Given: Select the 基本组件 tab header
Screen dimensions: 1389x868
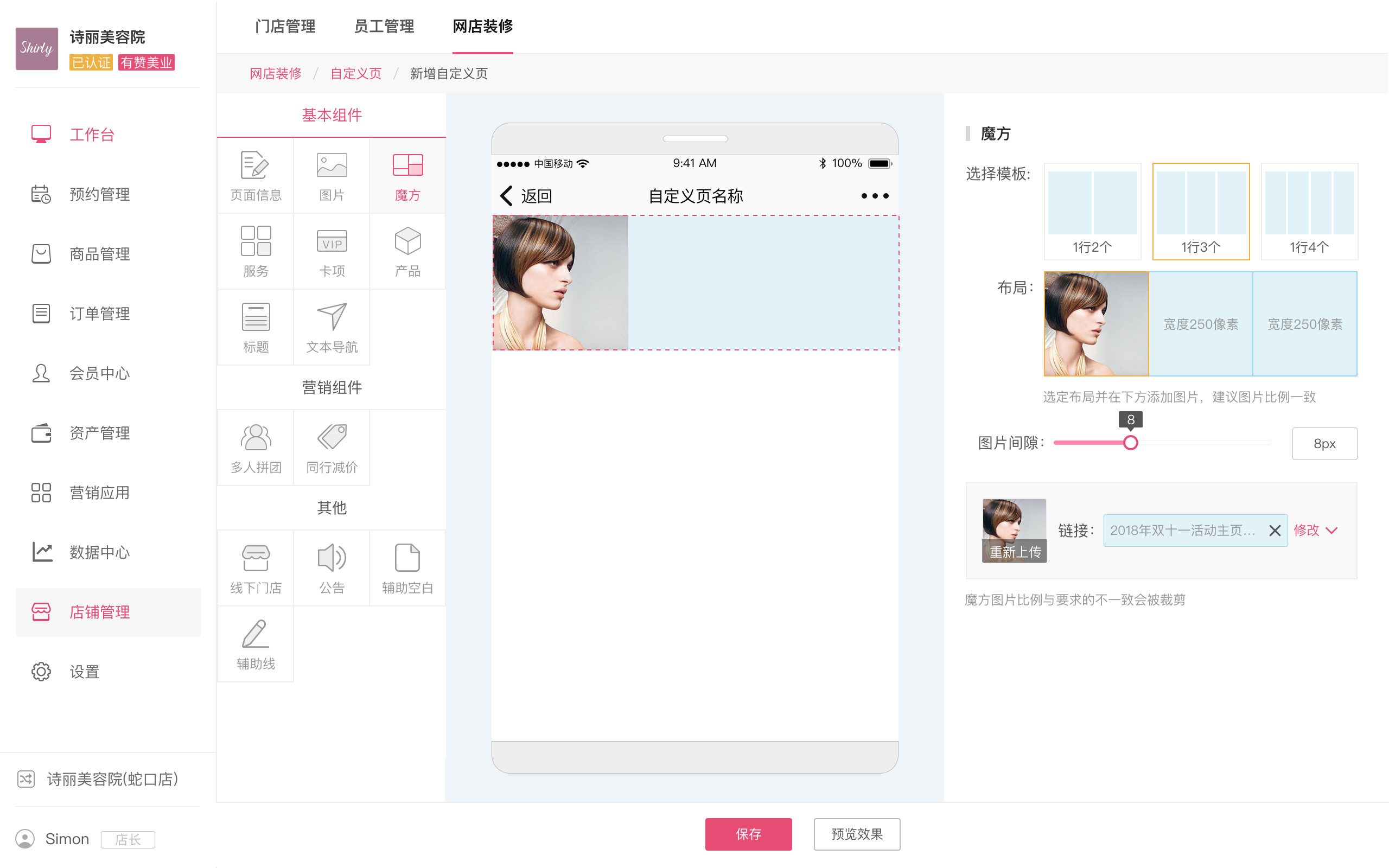Looking at the screenshot, I should (332, 115).
